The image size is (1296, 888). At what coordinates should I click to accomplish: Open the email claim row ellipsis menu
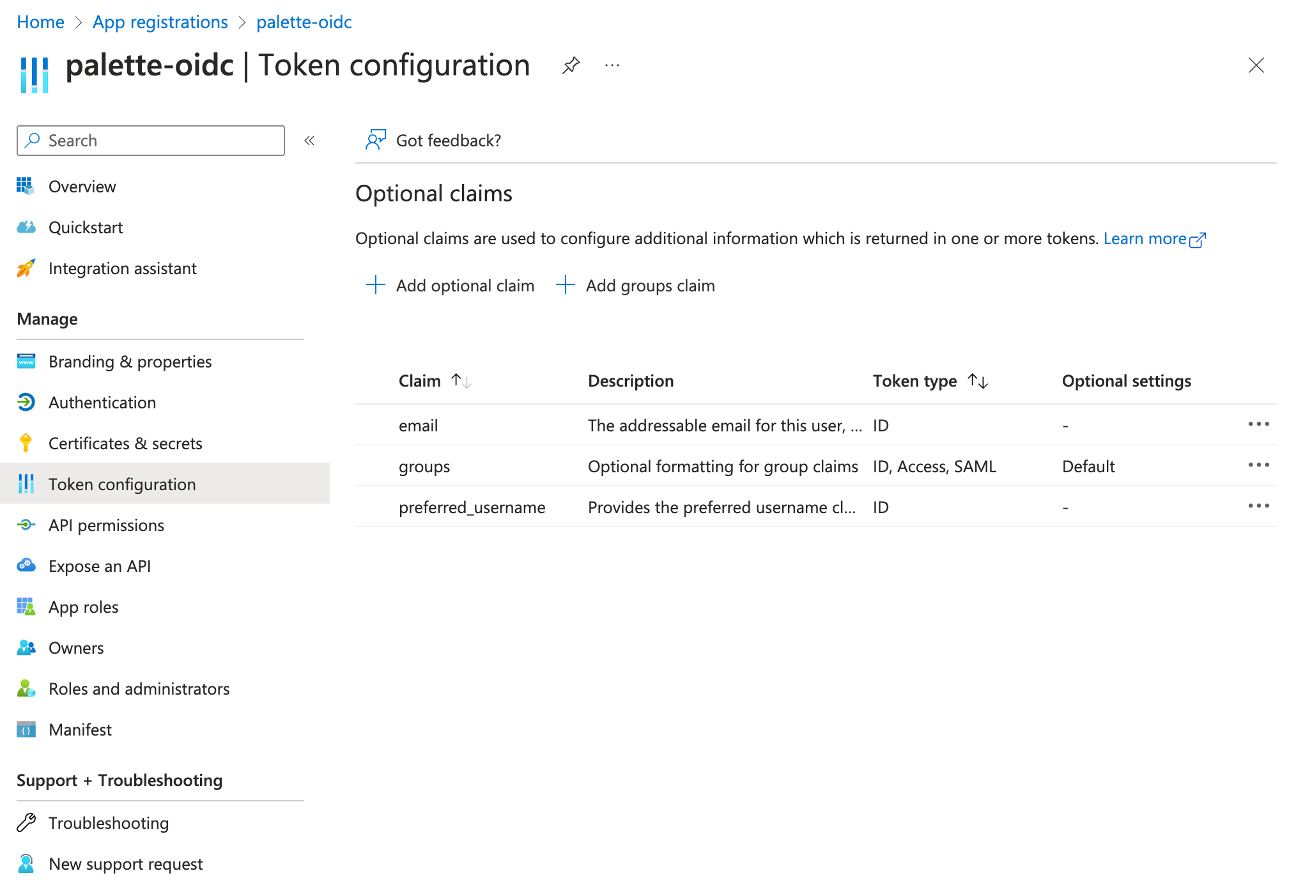(1258, 424)
